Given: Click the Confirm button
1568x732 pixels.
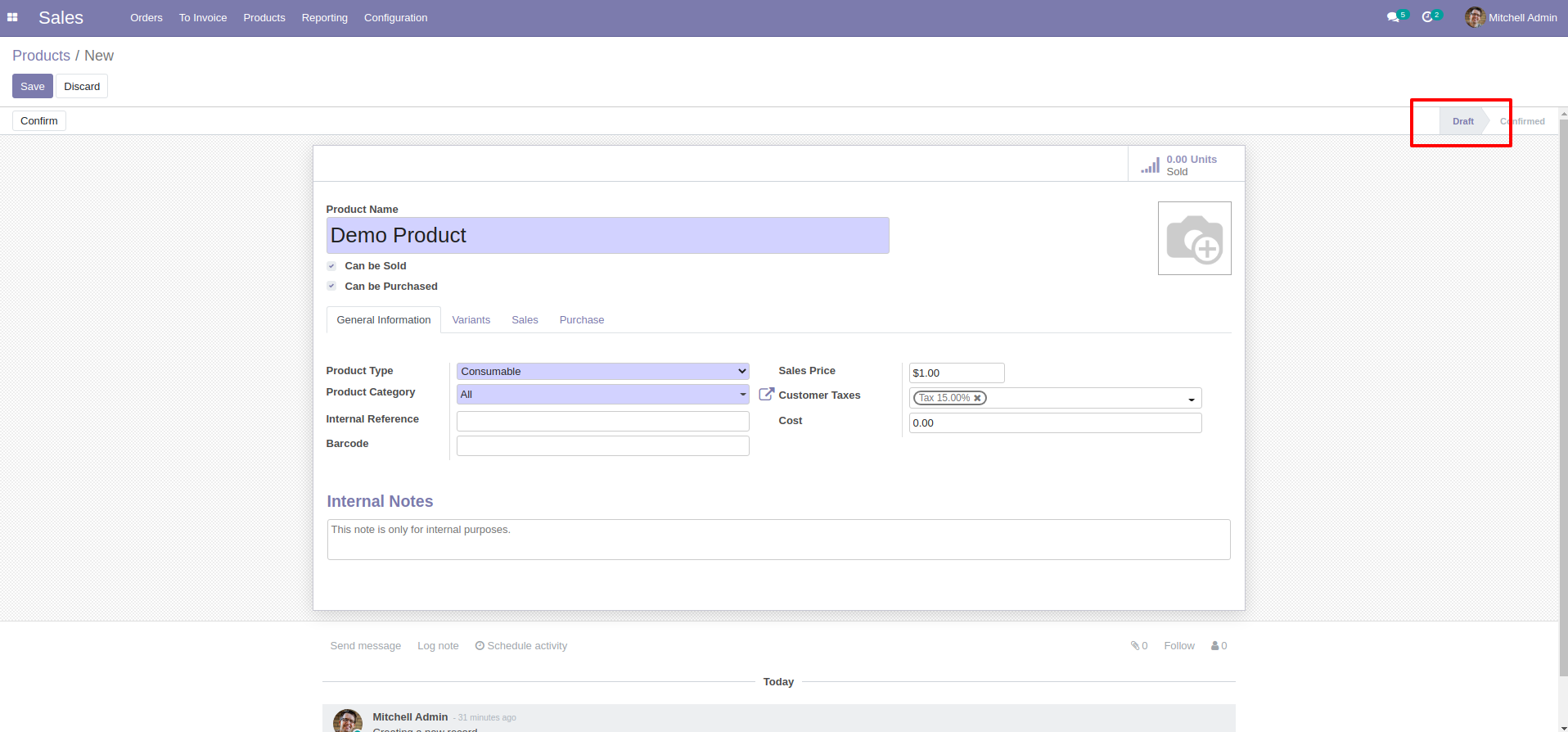Looking at the screenshot, I should (x=39, y=120).
